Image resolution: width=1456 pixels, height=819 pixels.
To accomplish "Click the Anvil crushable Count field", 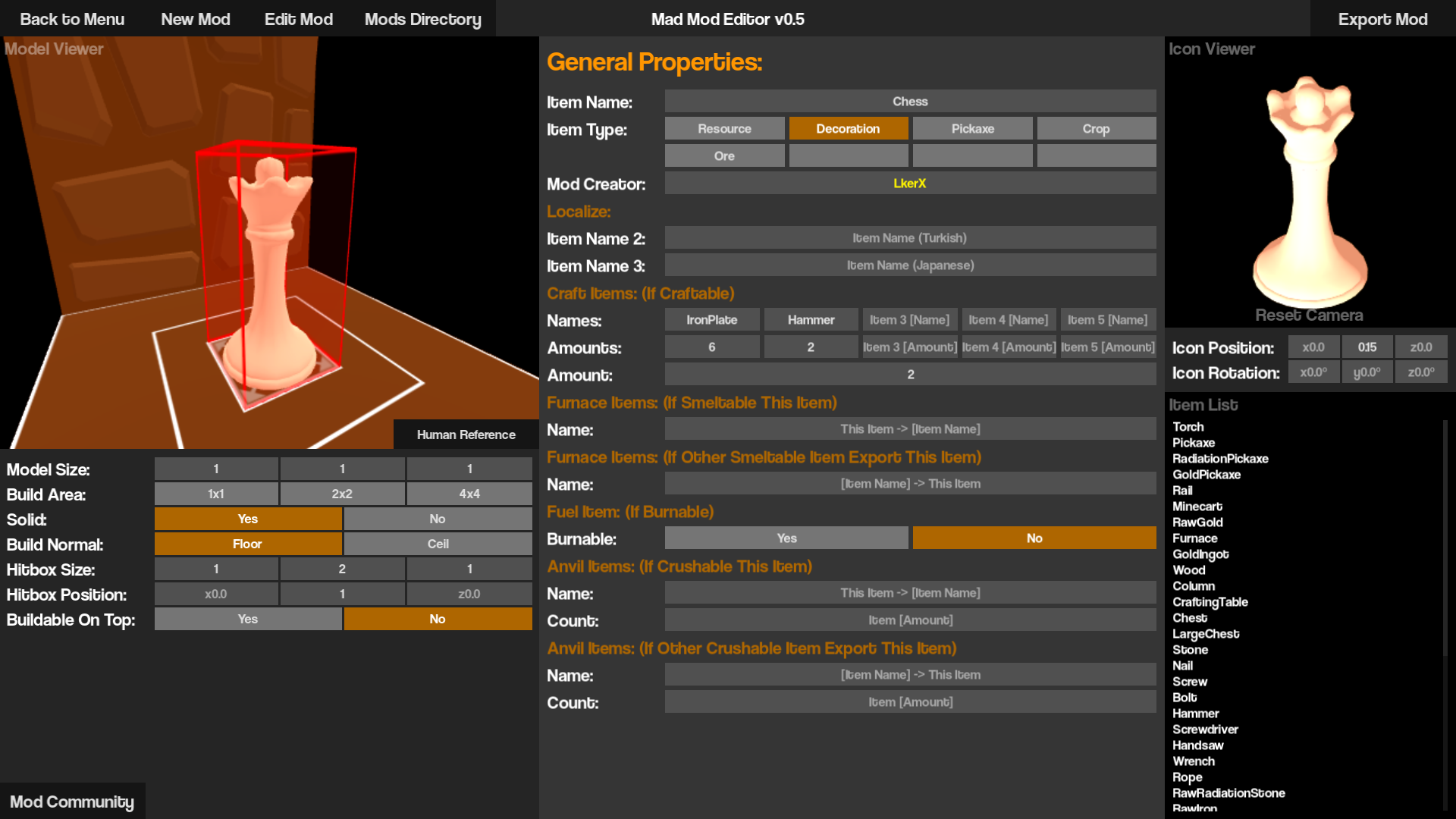I will [x=910, y=620].
